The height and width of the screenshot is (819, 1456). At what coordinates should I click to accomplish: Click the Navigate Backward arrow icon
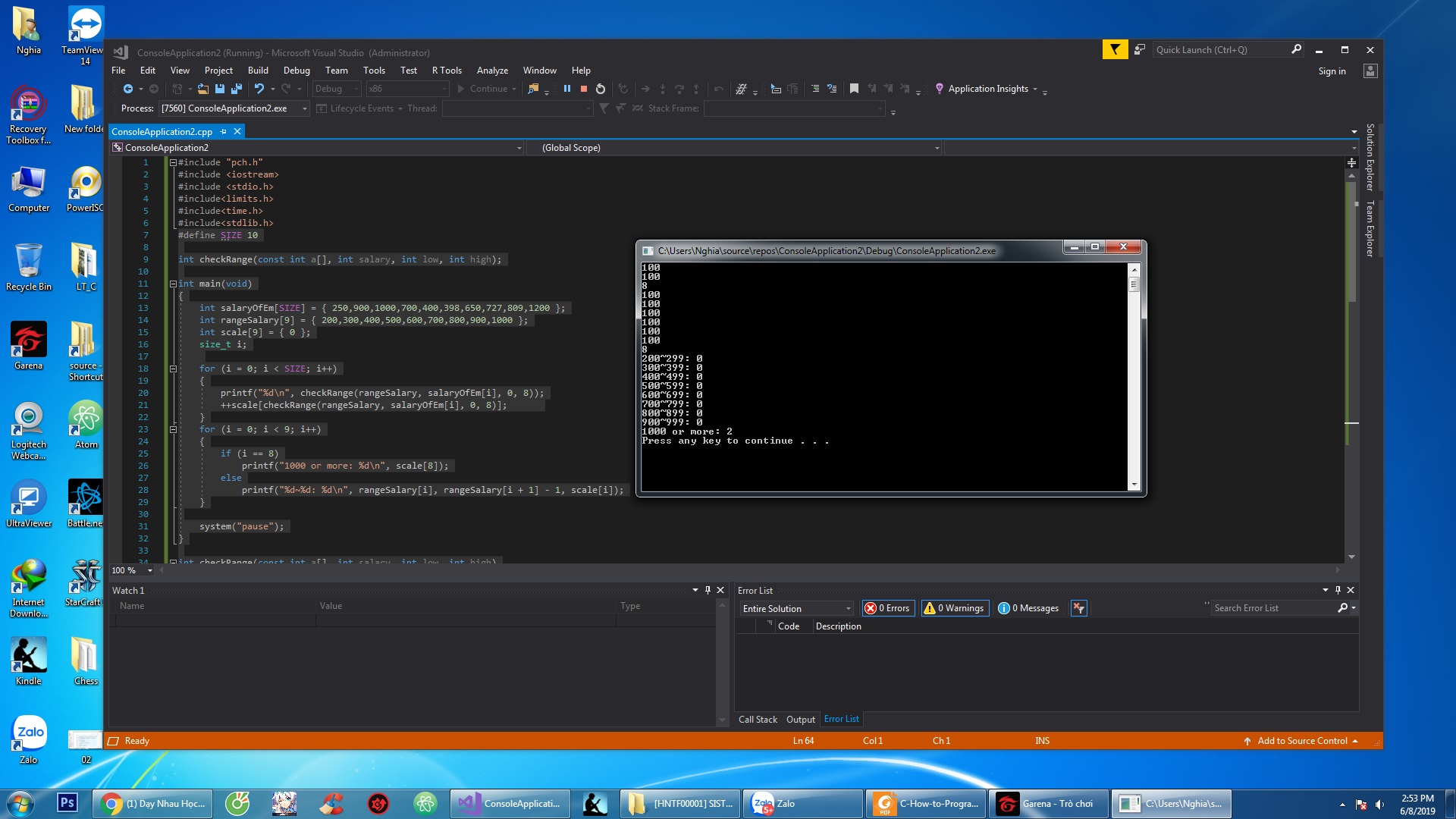tap(128, 89)
